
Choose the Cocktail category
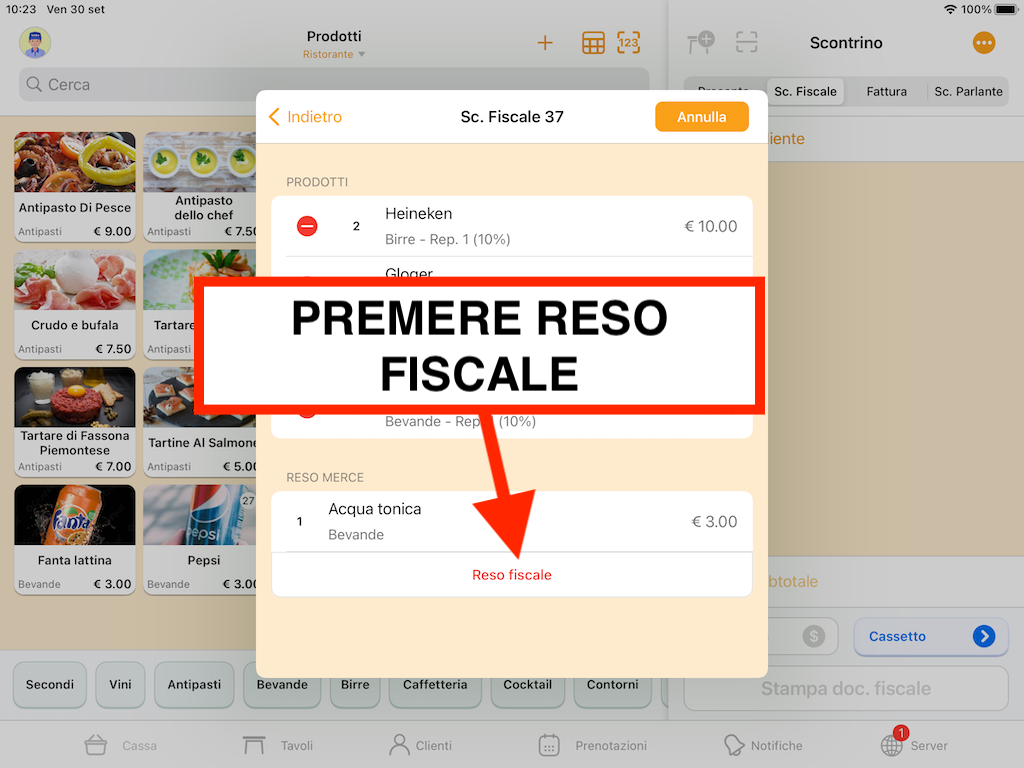[528, 684]
